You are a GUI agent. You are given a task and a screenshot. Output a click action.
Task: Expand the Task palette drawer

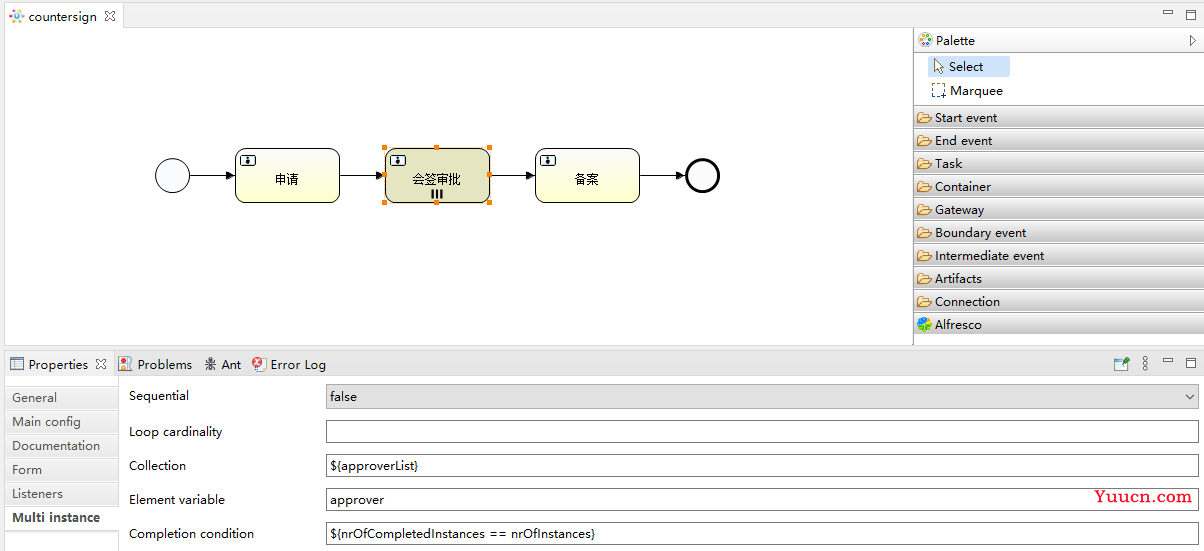tap(1058, 163)
